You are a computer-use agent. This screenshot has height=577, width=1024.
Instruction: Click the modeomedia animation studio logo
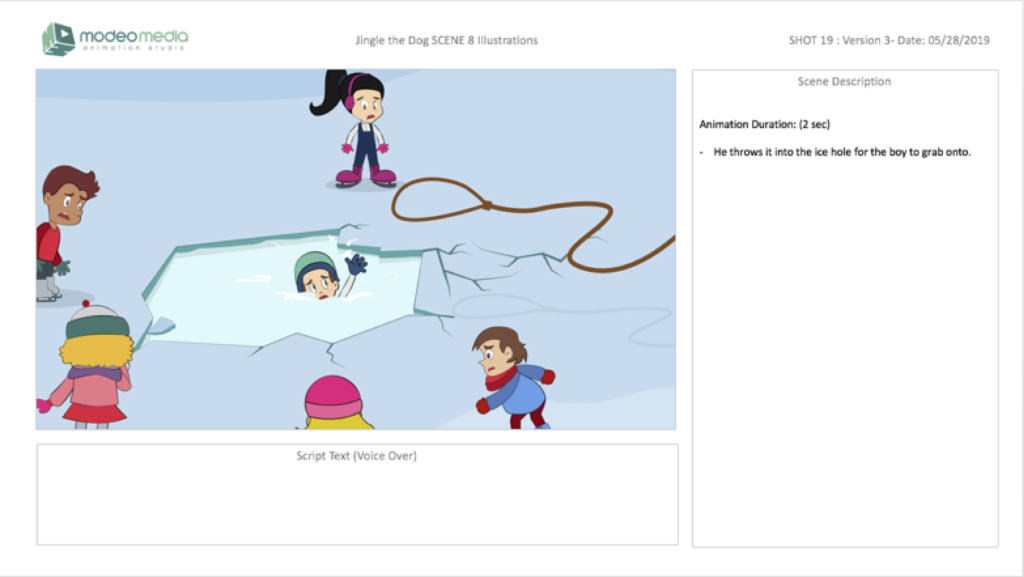click(x=115, y=39)
